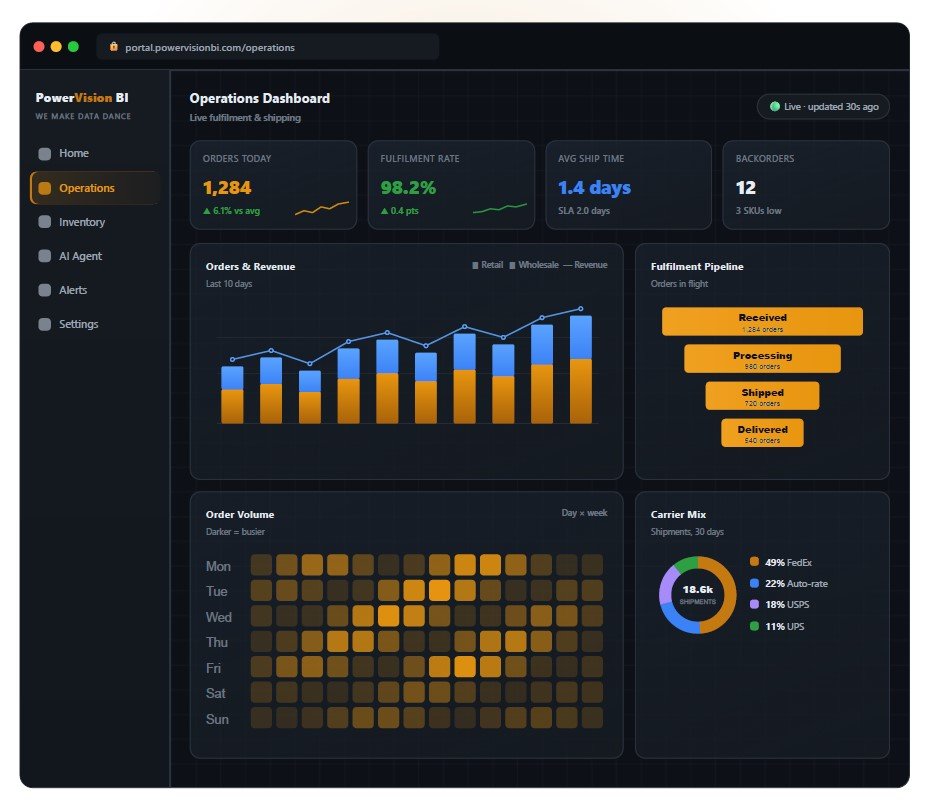
Task: Select the Delivered pipeline stage
Action: pyautogui.click(x=762, y=433)
